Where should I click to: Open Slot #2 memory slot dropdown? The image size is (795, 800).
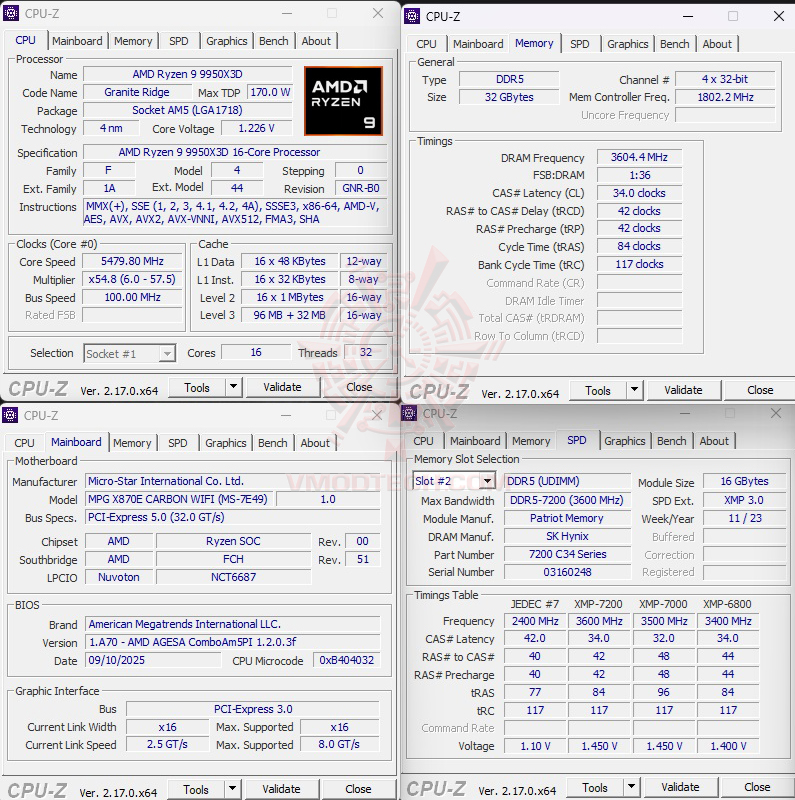click(x=488, y=481)
